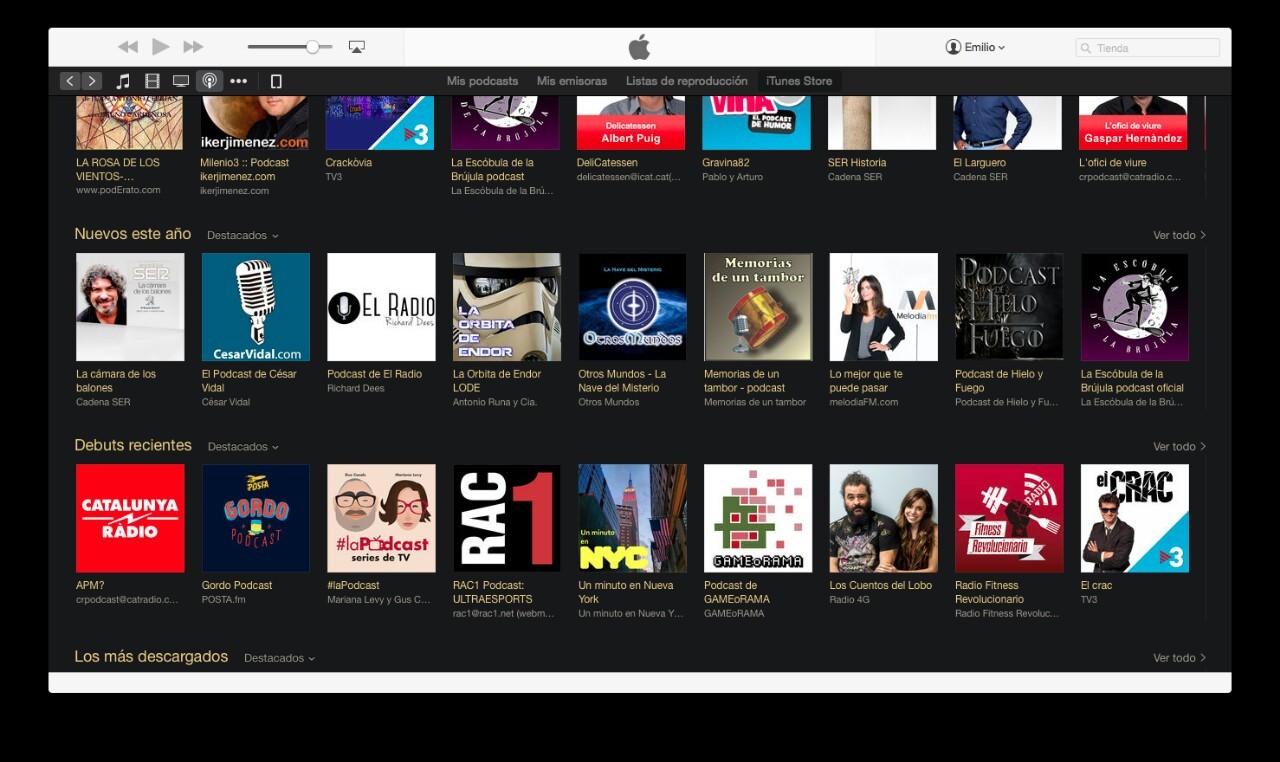The height and width of the screenshot is (762, 1280).
Task: Open Destacados dropdown next to Nuevos este año
Action: point(242,236)
